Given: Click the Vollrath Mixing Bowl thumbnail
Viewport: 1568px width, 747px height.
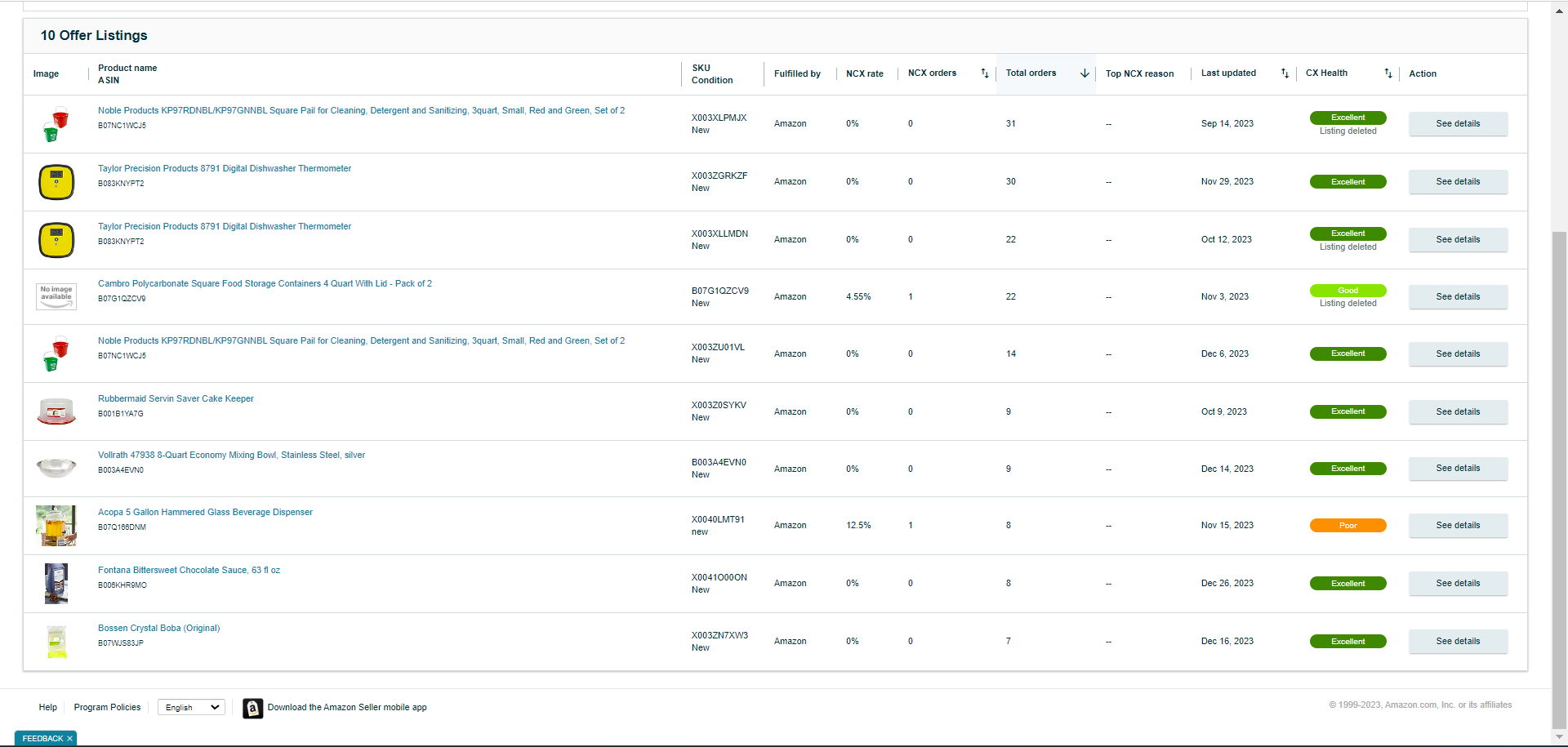Looking at the screenshot, I should (56, 468).
